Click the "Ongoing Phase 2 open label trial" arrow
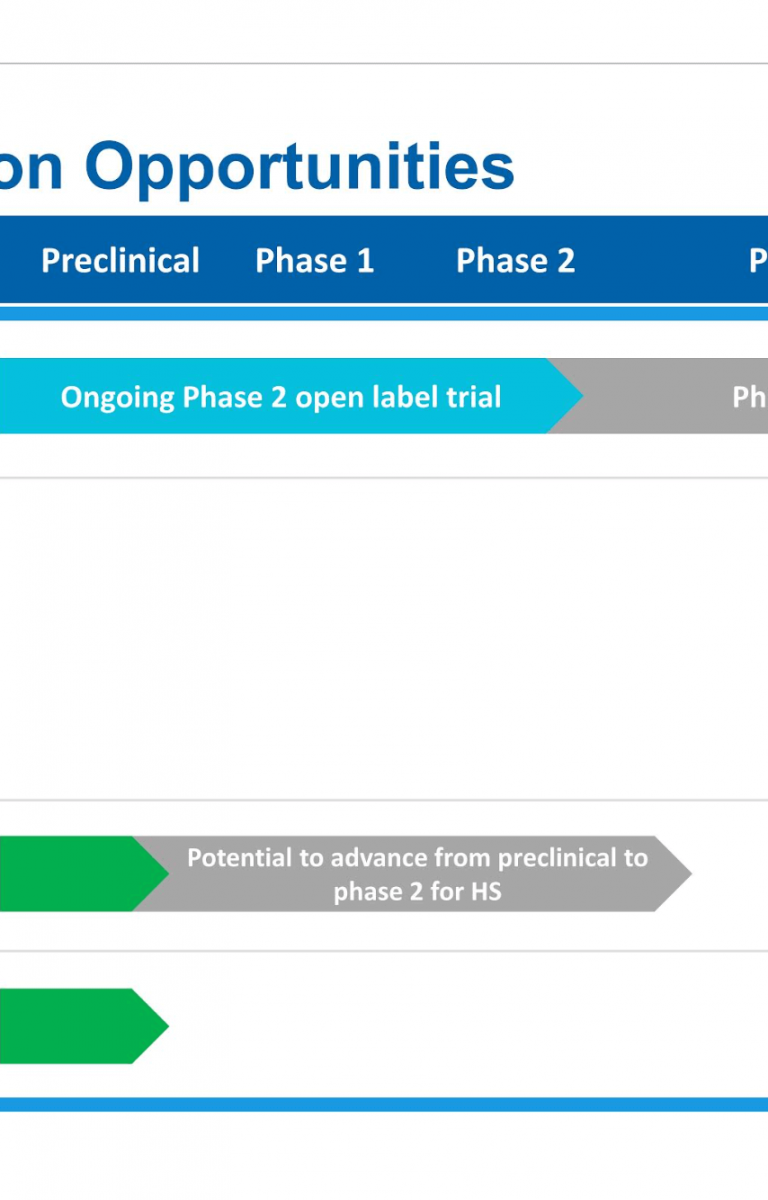Viewport: 768px width, 1200px height. coord(280,397)
